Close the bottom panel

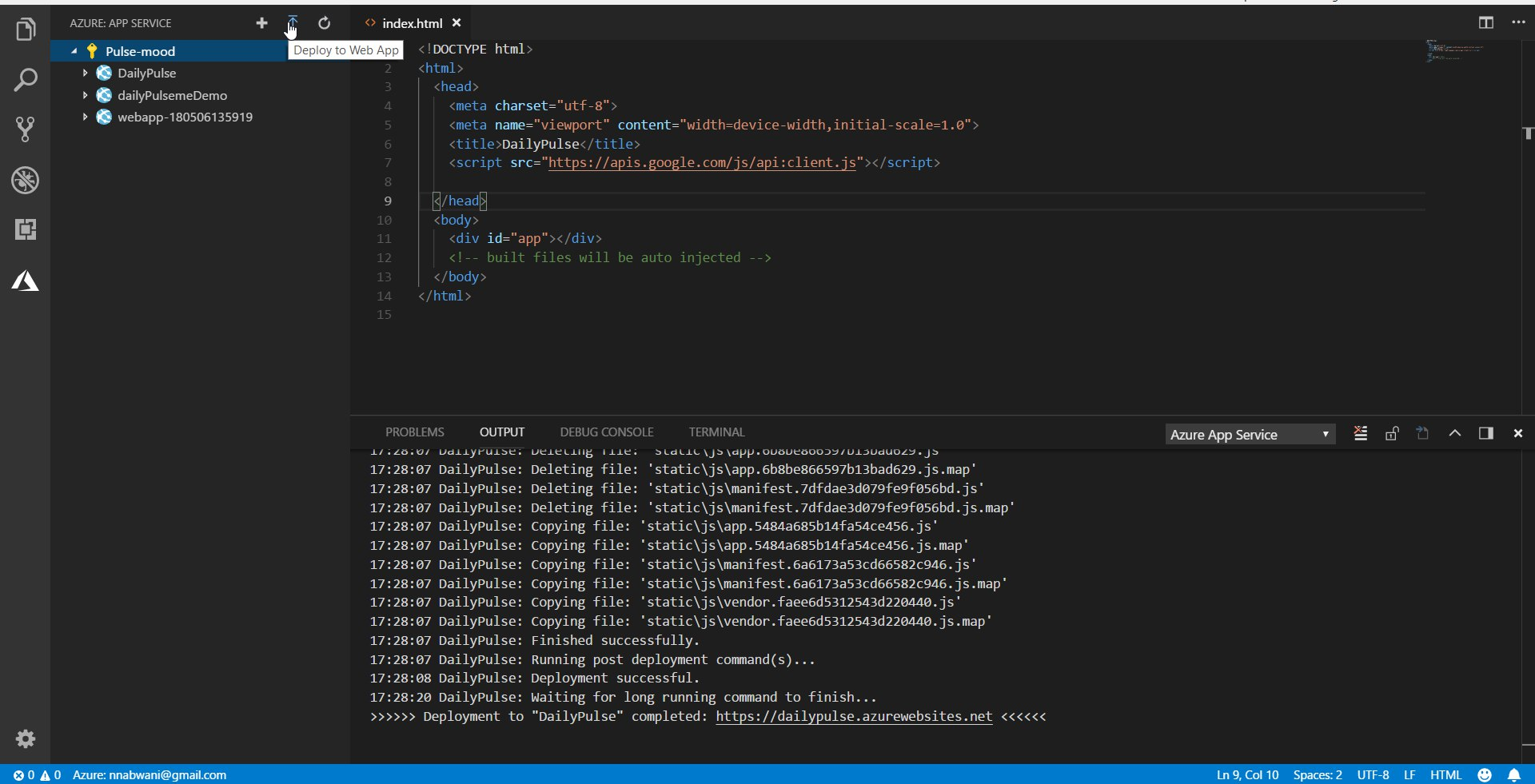point(1518,433)
